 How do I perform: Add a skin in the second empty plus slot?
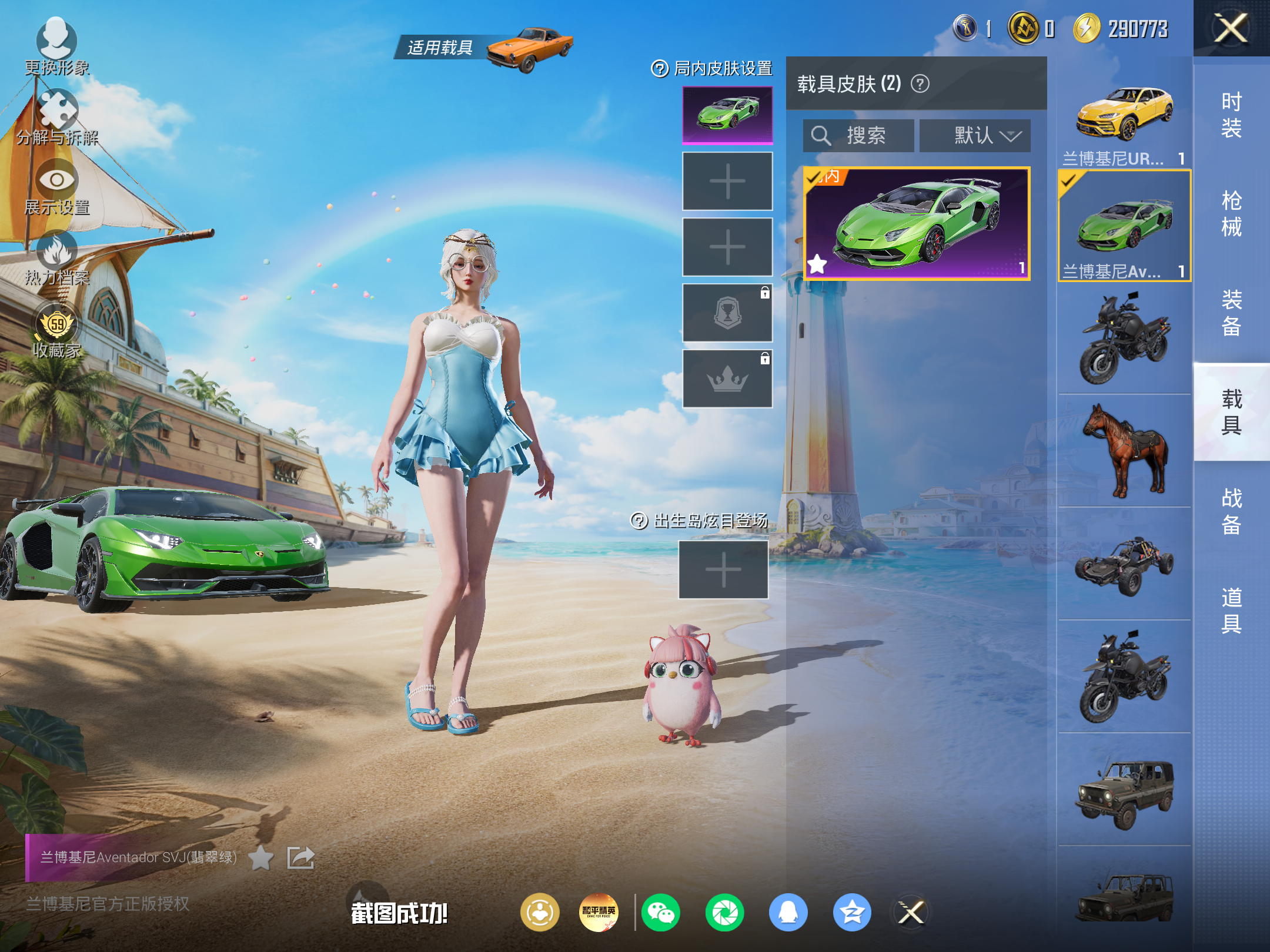point(727,247)
